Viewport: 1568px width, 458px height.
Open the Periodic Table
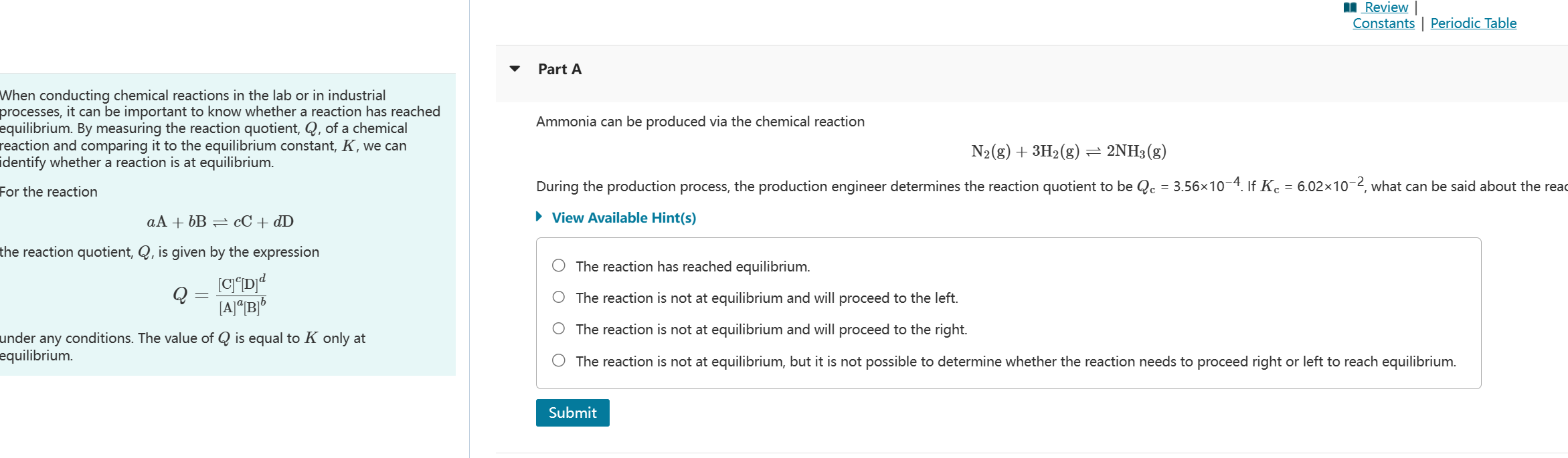pyautogui.click(x=1473, y=22)
